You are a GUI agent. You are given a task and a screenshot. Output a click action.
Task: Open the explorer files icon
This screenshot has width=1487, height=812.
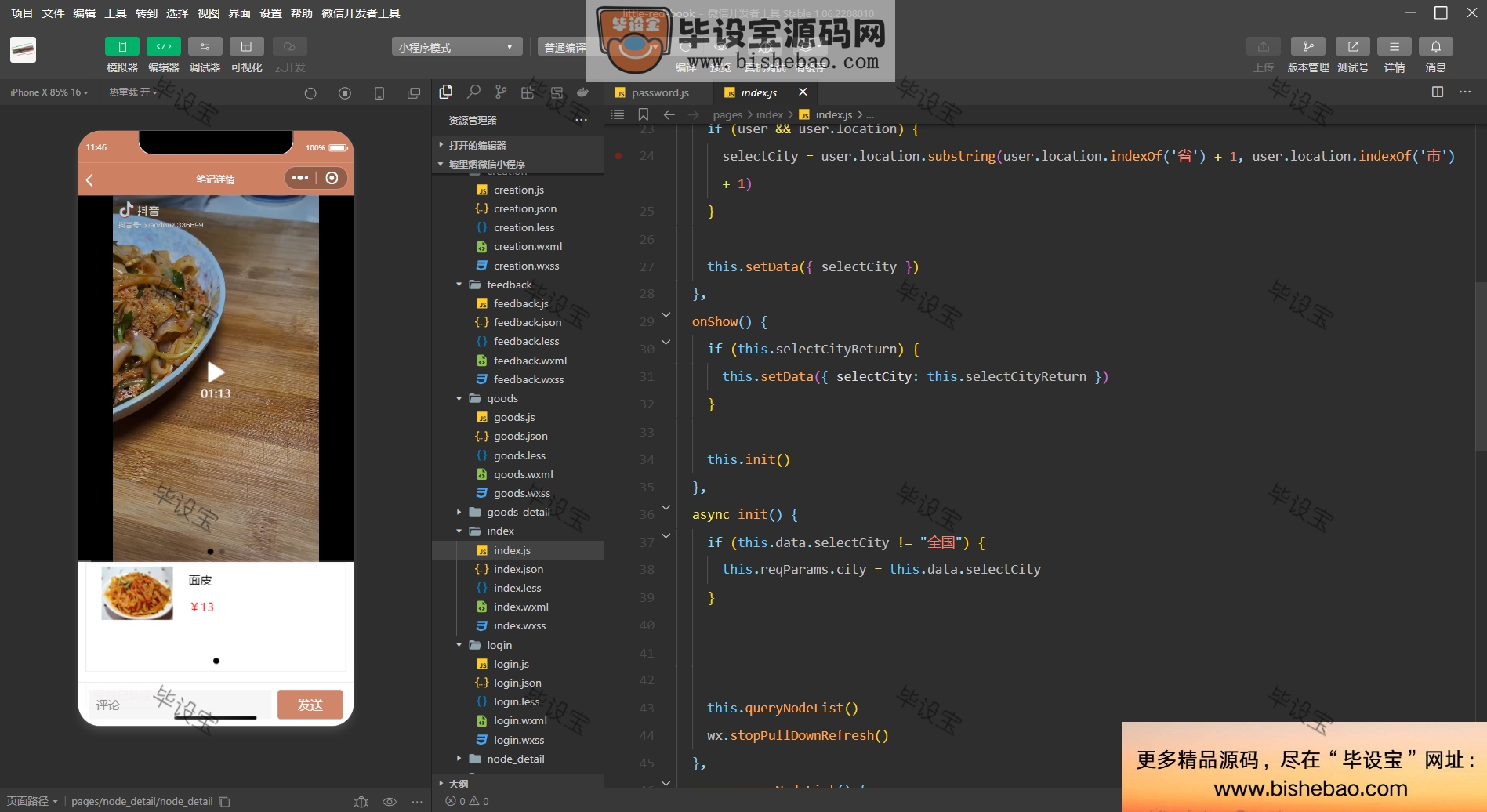pos(446,92)
